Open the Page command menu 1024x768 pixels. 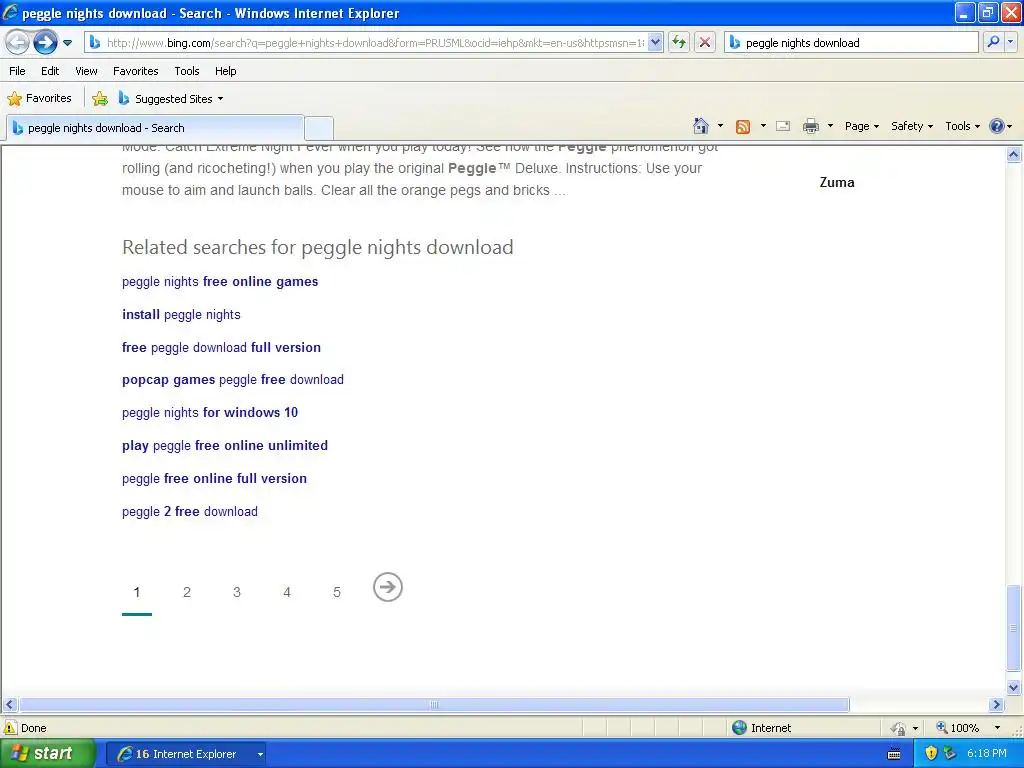tap(861, 126)
